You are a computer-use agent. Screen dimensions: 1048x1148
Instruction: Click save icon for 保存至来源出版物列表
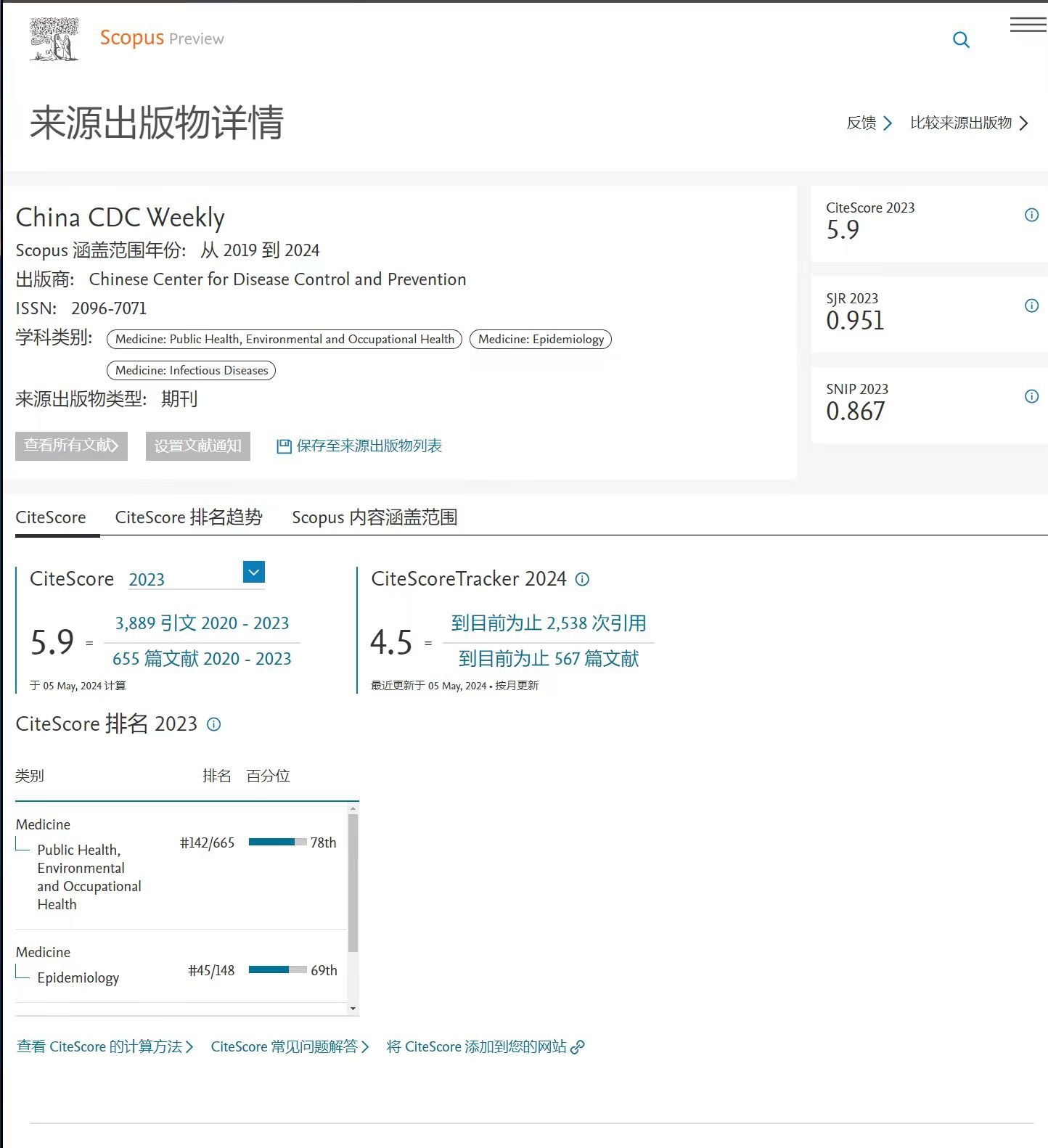pos(284,446)
